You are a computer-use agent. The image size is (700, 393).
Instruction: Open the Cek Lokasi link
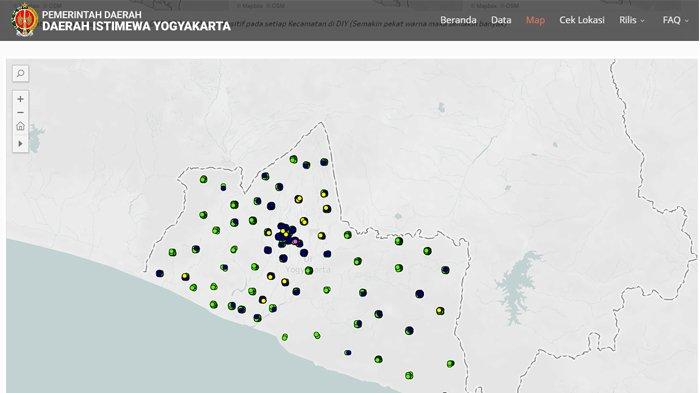click(x=582, y=20)
